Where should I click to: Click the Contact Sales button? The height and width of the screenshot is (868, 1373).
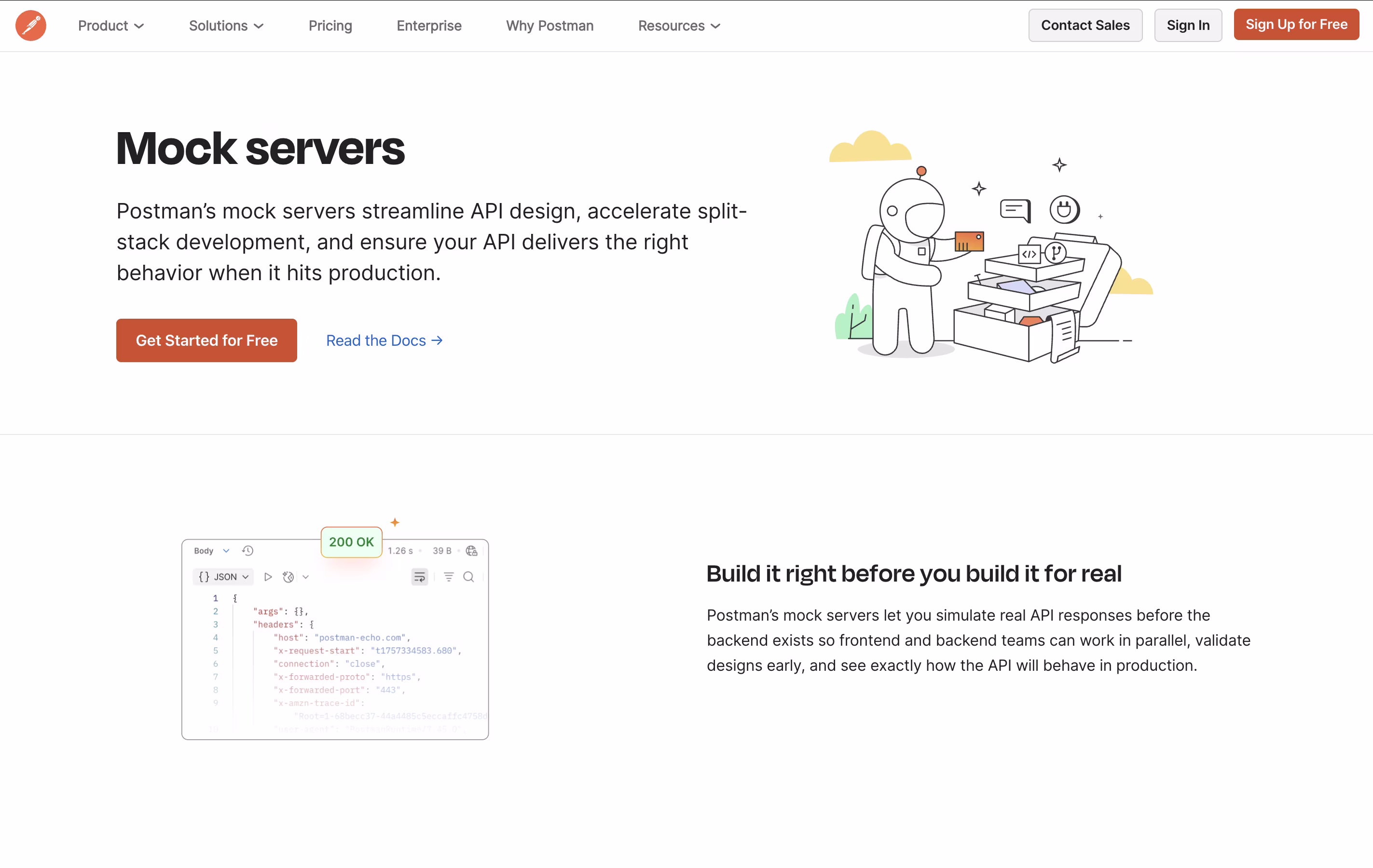click(x=1085, y=25)
